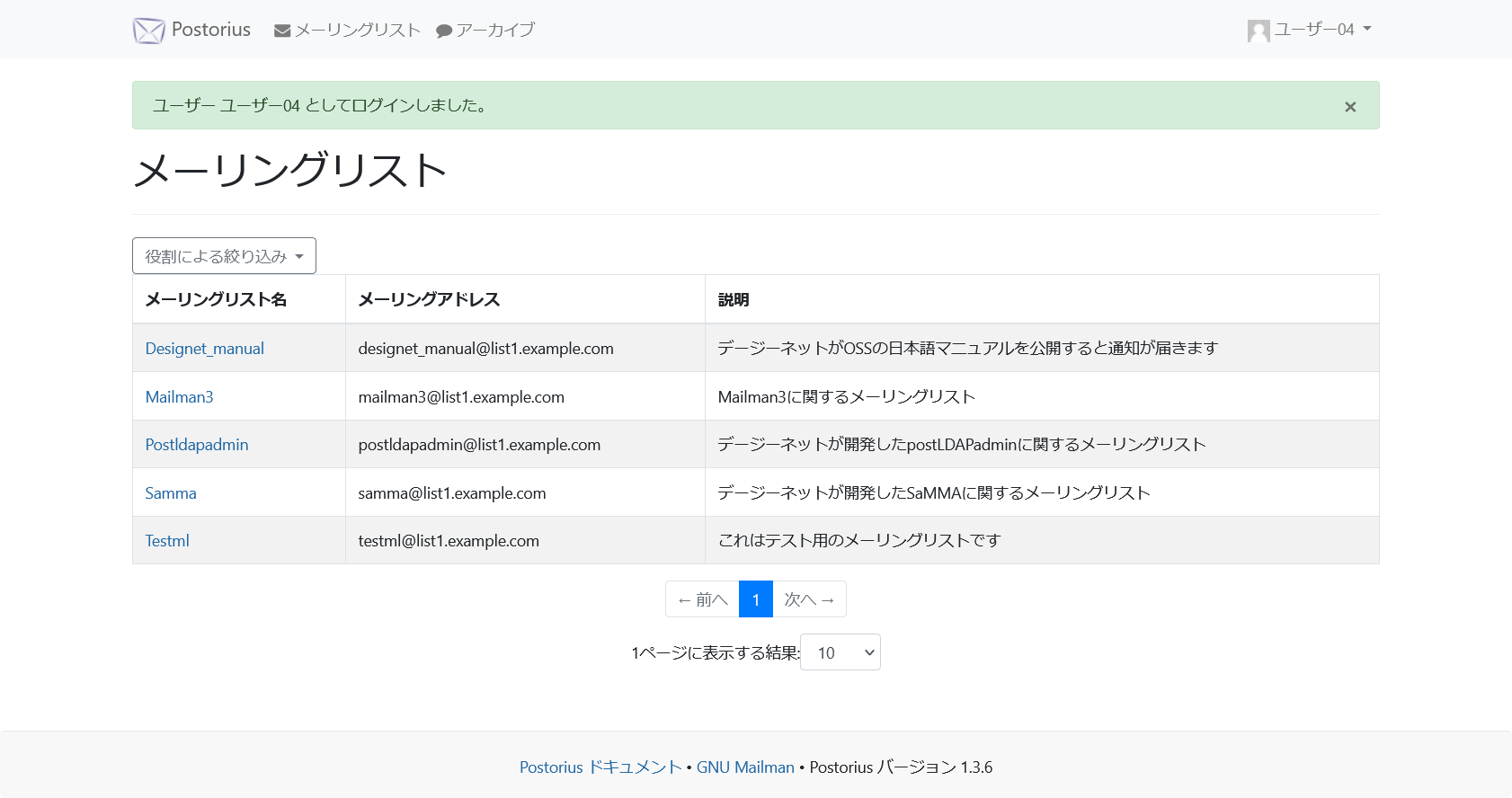Open the results-per-page select showing 10

pyautogui.click(x=840, y=652)
